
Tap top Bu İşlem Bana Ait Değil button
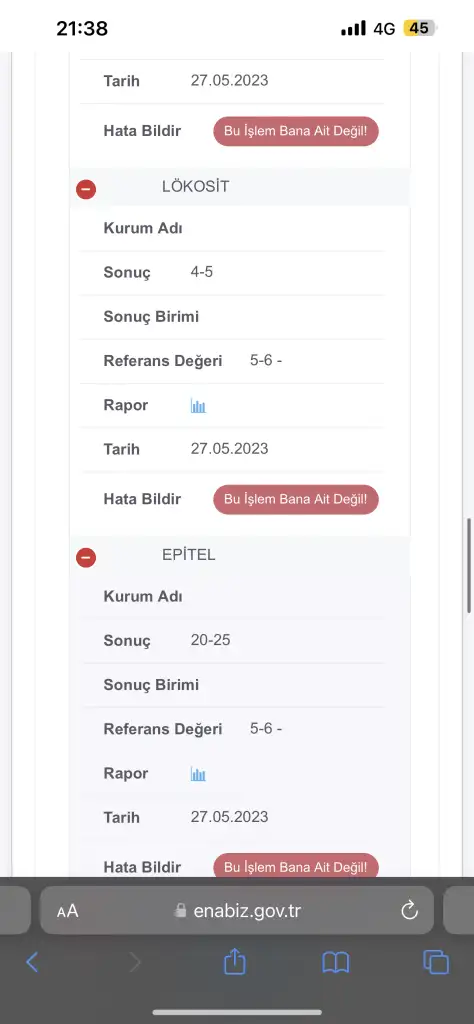(296, 131)
